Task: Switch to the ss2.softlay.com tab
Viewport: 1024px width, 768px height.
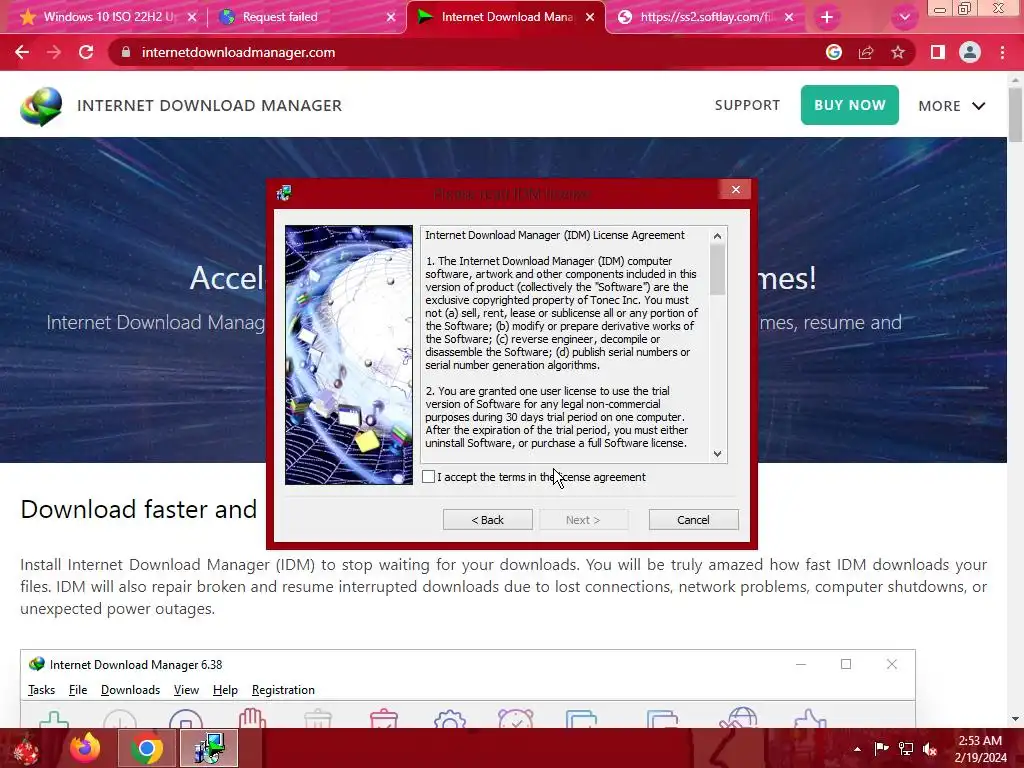Action: (x=704, y=17)
